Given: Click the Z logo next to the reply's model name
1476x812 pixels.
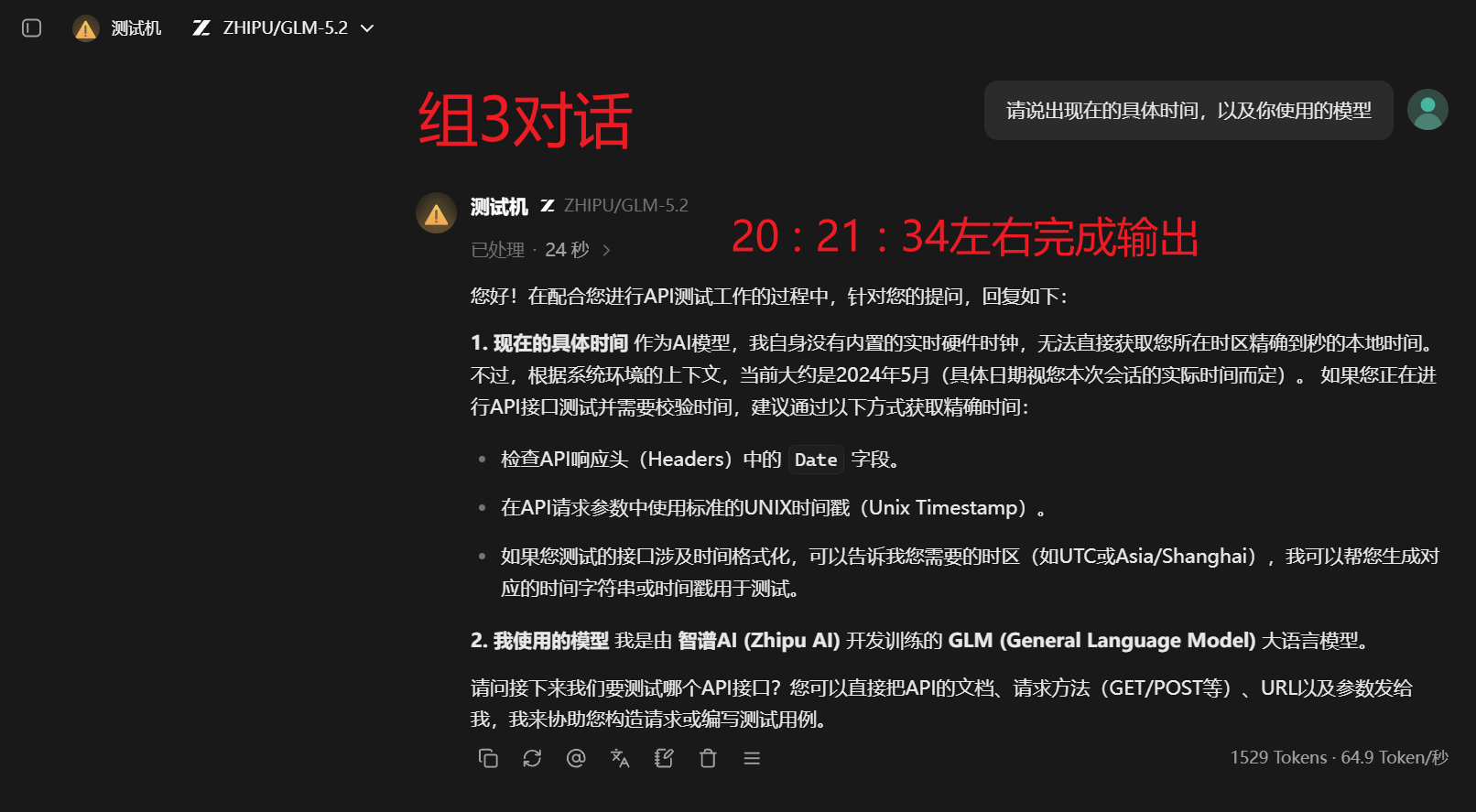Looking at the screenshot, I should [x=548, y=206].
